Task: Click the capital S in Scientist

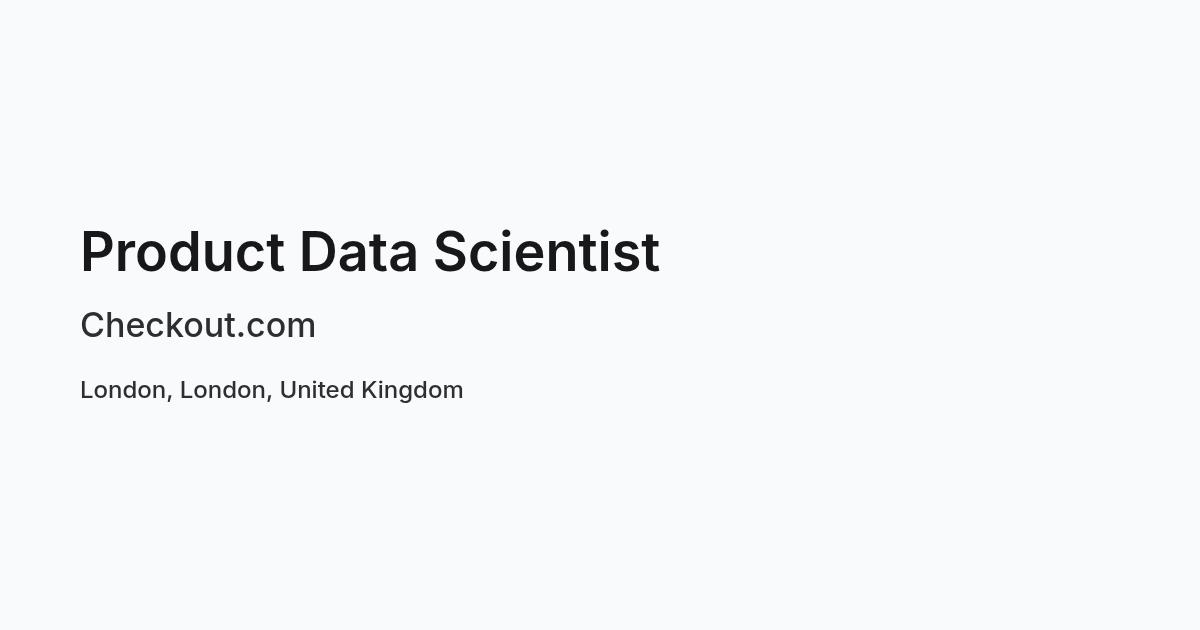Action: [x=450, y=252]
